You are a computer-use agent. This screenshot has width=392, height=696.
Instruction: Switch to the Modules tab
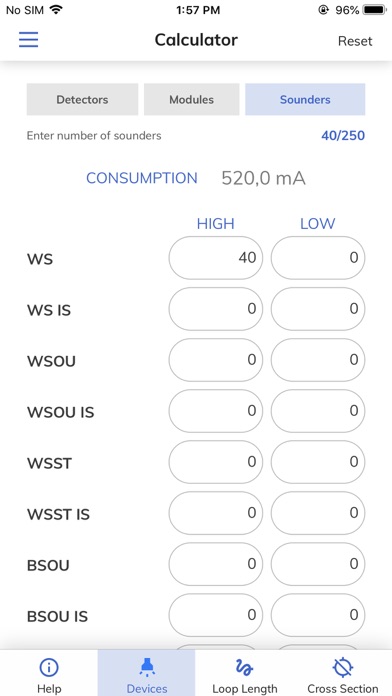191,99
